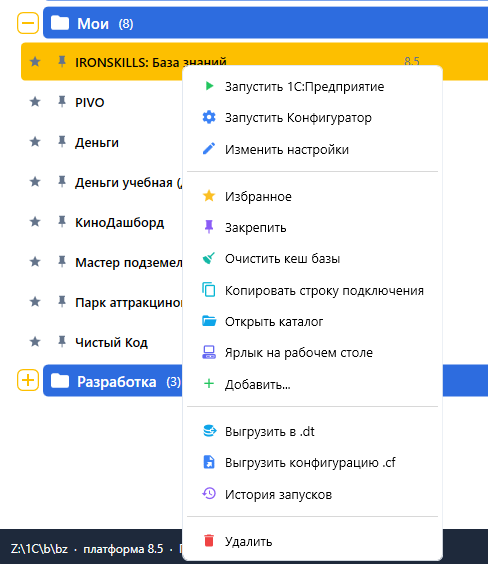
Task: Click the copy icon for connection string
Action: [x=209, y=290]
